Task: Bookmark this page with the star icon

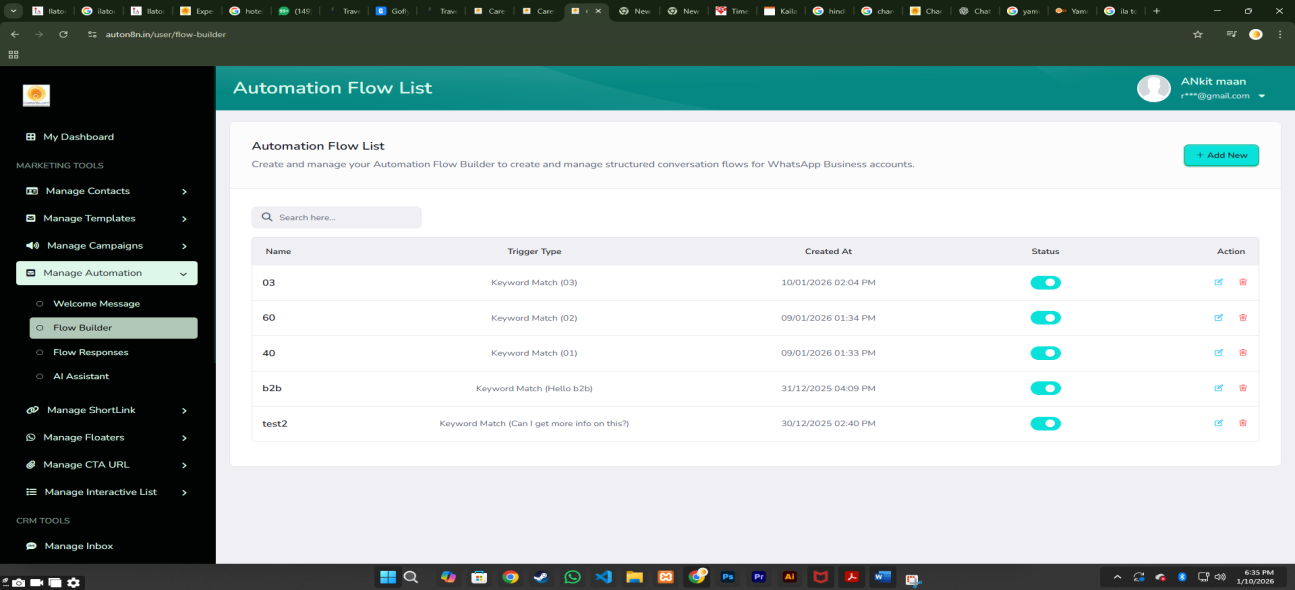Action: (x=1197, y=34)
